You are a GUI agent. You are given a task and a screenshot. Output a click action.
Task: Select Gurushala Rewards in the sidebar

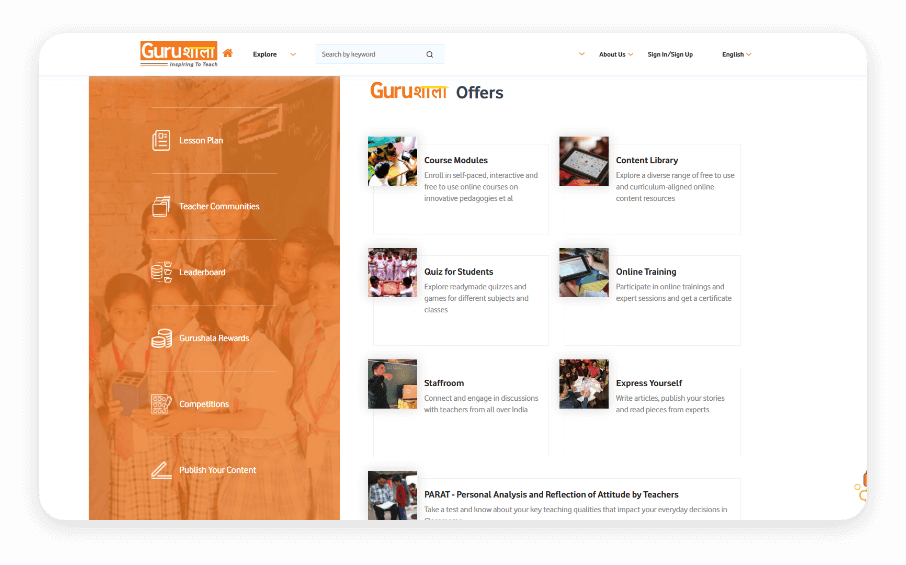point(214,338)
